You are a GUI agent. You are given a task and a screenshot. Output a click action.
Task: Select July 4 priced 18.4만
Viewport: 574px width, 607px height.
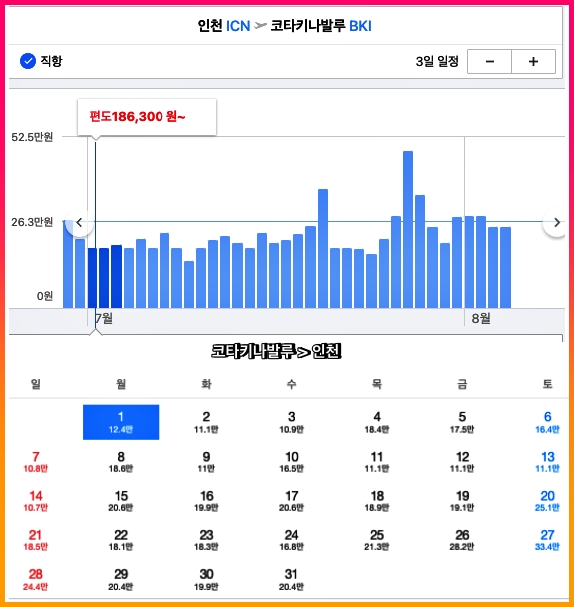pyautogui.click(x=377, y=422)
